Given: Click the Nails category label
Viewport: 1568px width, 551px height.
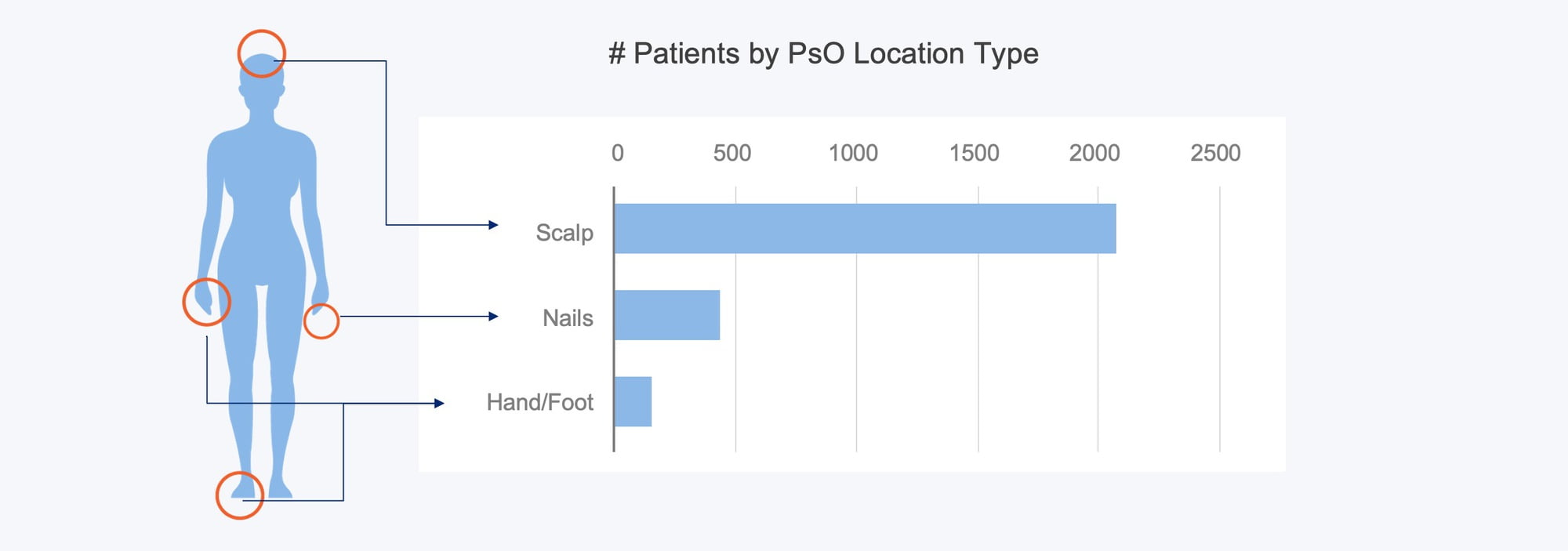Looking at the screenshot, I should click(x=568, y=318).
